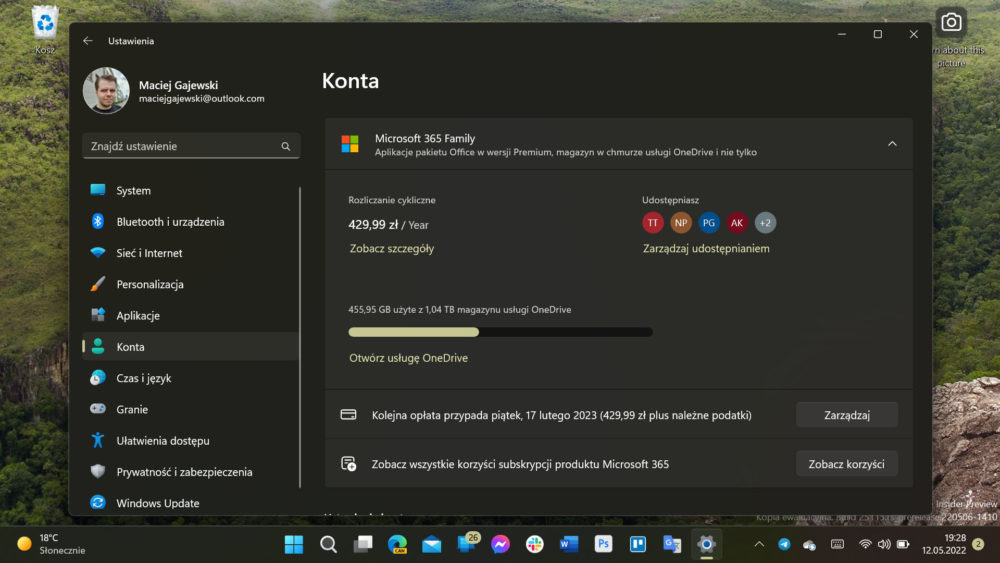Image resolution: width=1000 pixels, height=563 pixels.
Task: Click the +2 more users badge
Action: [765, 223]
